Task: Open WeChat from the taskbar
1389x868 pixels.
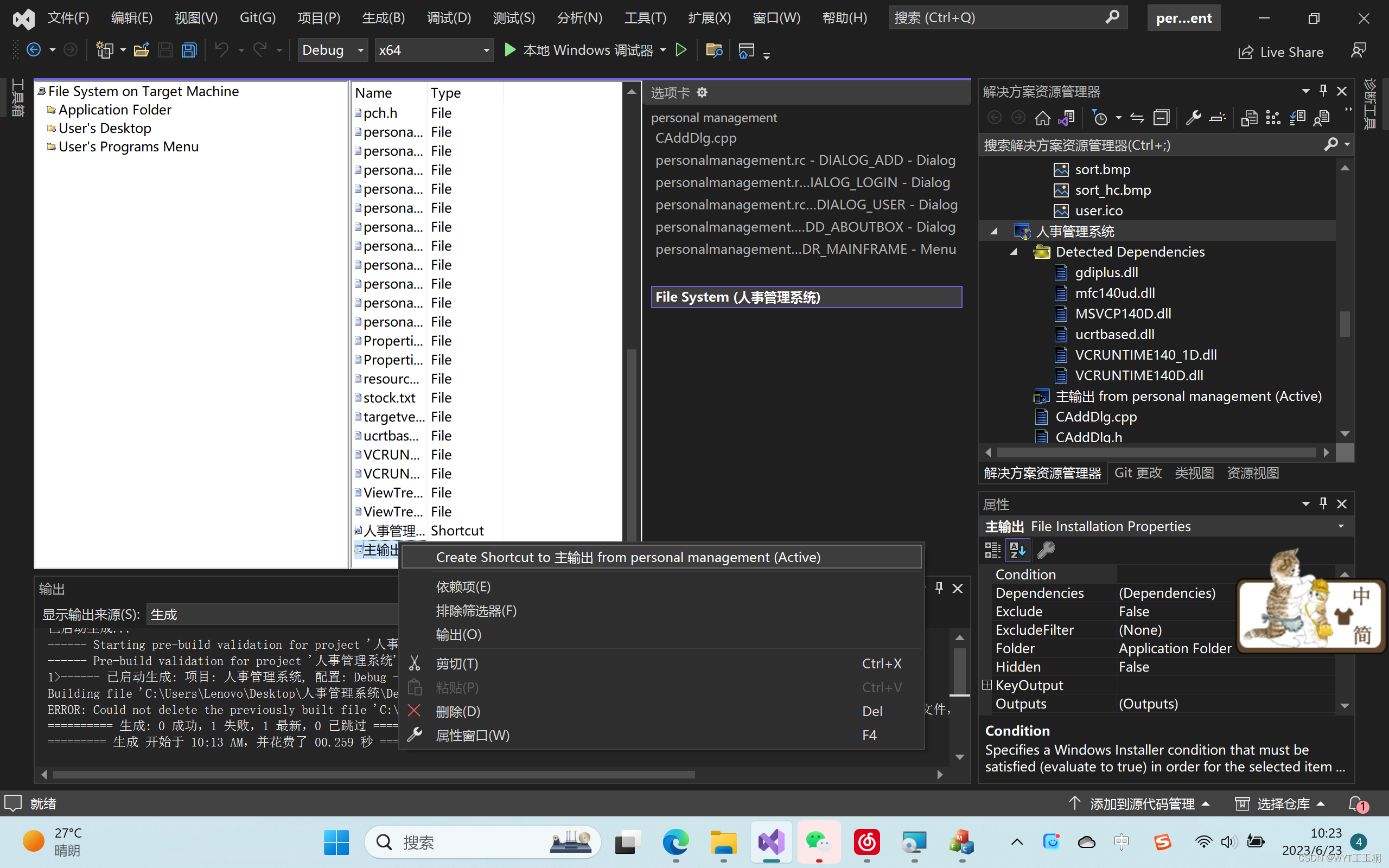Action: 818,841
